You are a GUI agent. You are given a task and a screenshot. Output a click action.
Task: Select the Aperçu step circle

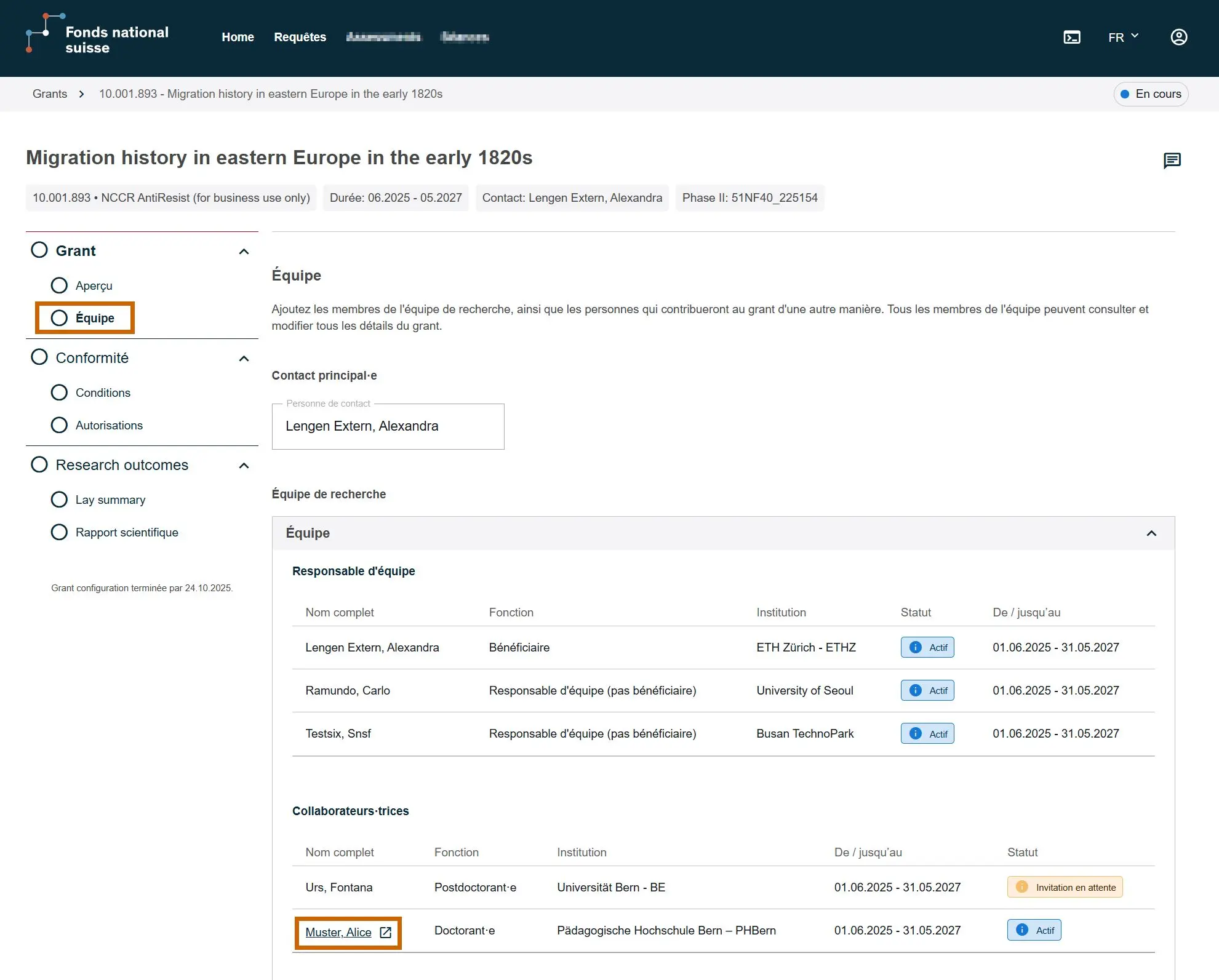point(59,285)
